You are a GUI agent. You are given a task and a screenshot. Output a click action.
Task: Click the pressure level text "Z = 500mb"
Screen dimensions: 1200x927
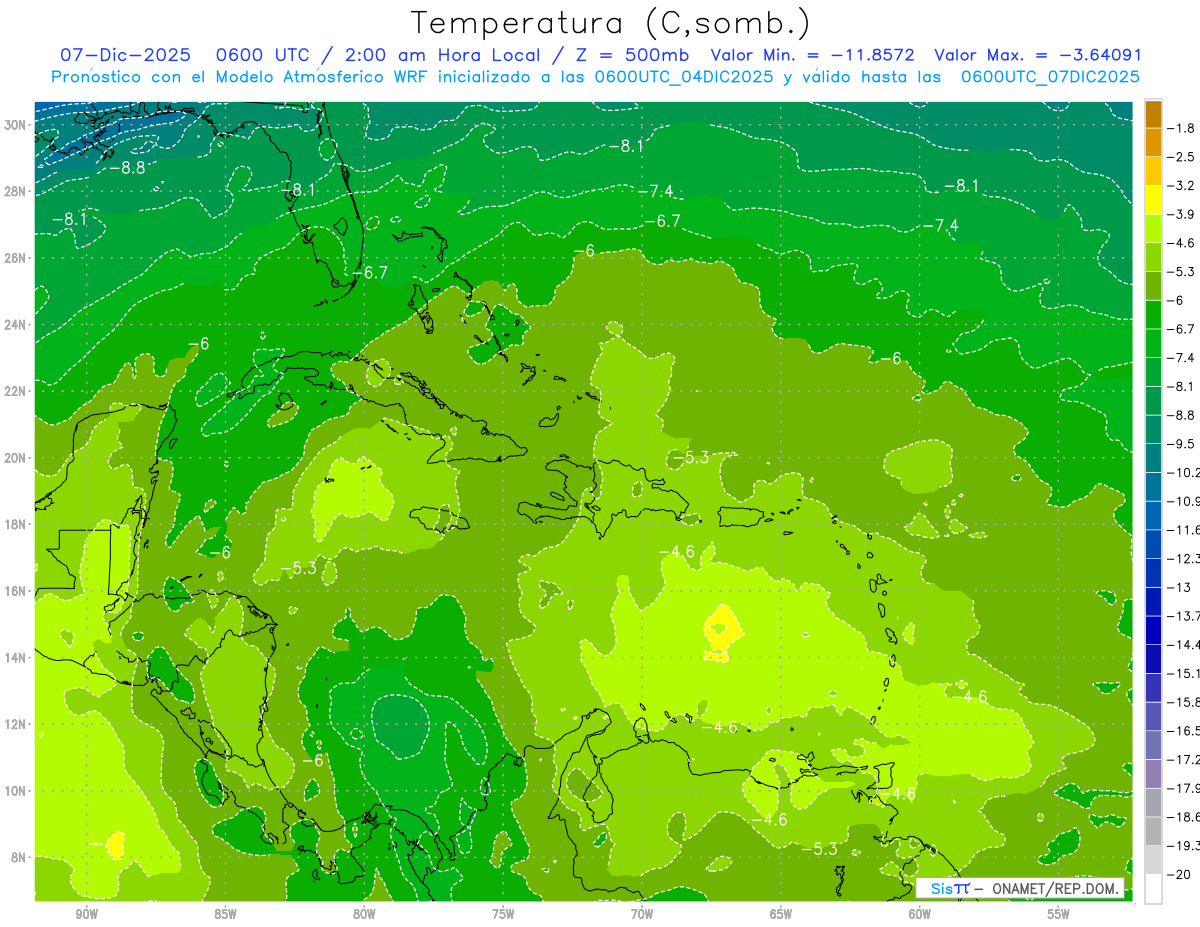pyautogui.click(x=631, y=56)
